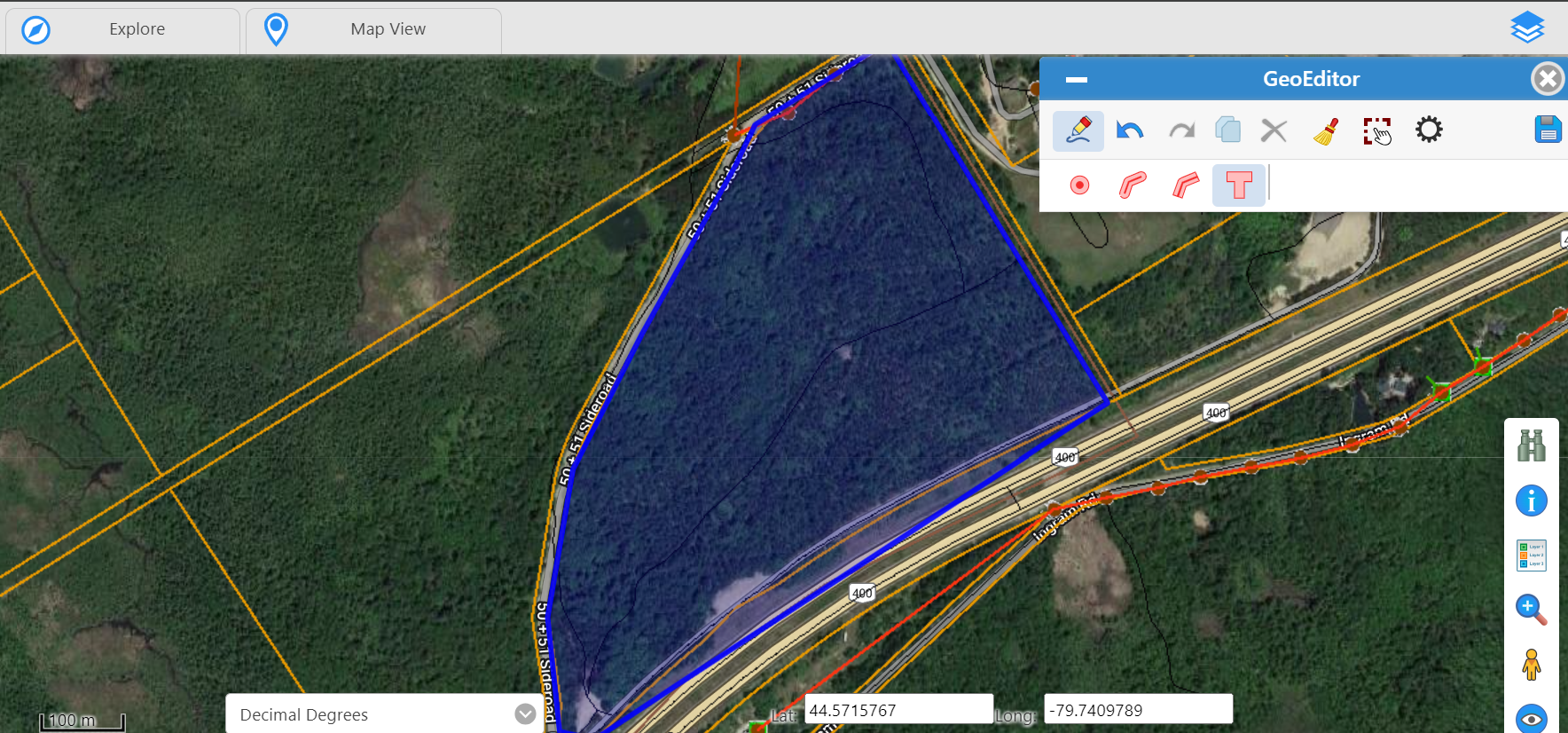This screenshot has width=1568, height=733.
Task: Clear edits with the broom icon
Action: tap(1326, 131)
